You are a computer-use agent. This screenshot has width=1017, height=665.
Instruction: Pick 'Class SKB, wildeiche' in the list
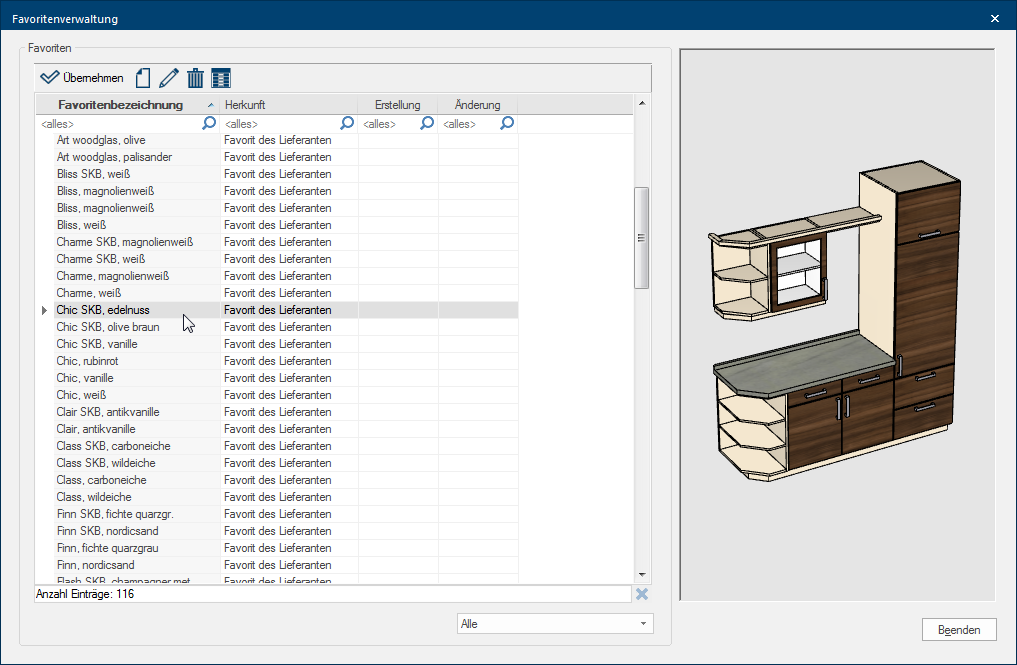point(106,463)
